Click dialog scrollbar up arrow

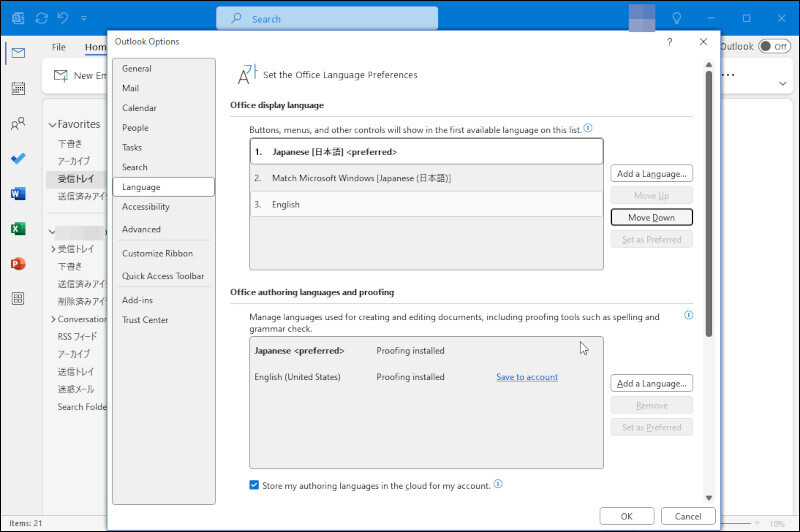coord(709,64)
